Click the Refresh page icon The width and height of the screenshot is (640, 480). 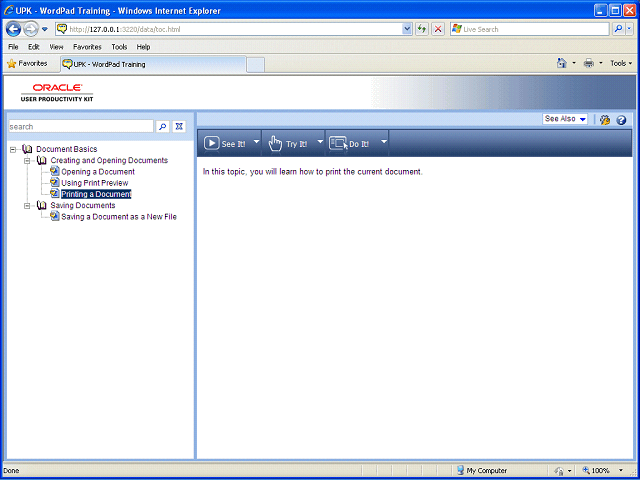point(422,29)
